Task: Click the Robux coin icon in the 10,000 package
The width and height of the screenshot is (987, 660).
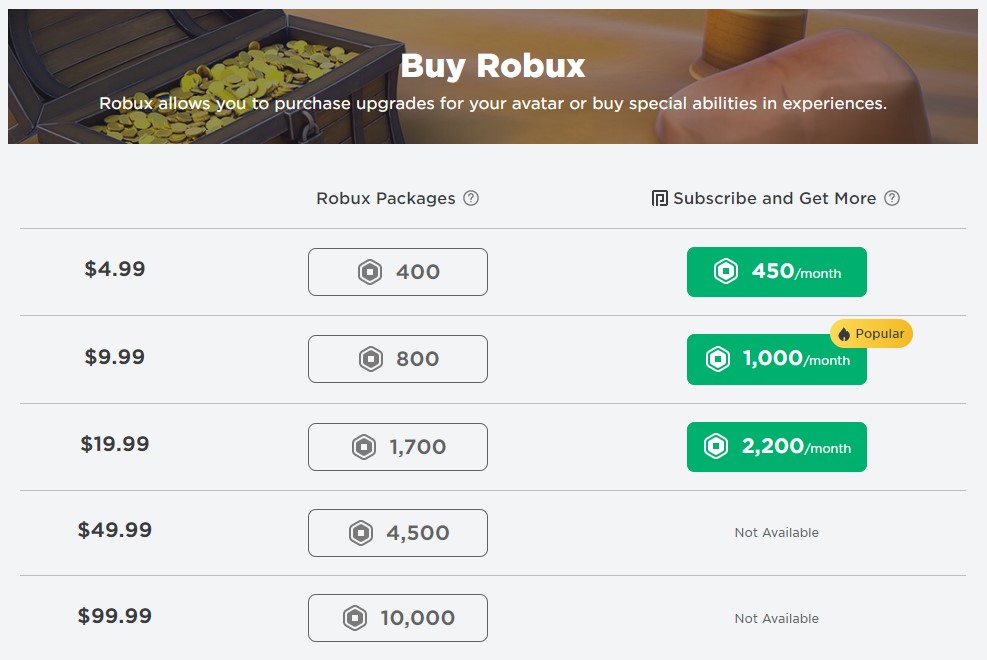Action: point(354,619)
